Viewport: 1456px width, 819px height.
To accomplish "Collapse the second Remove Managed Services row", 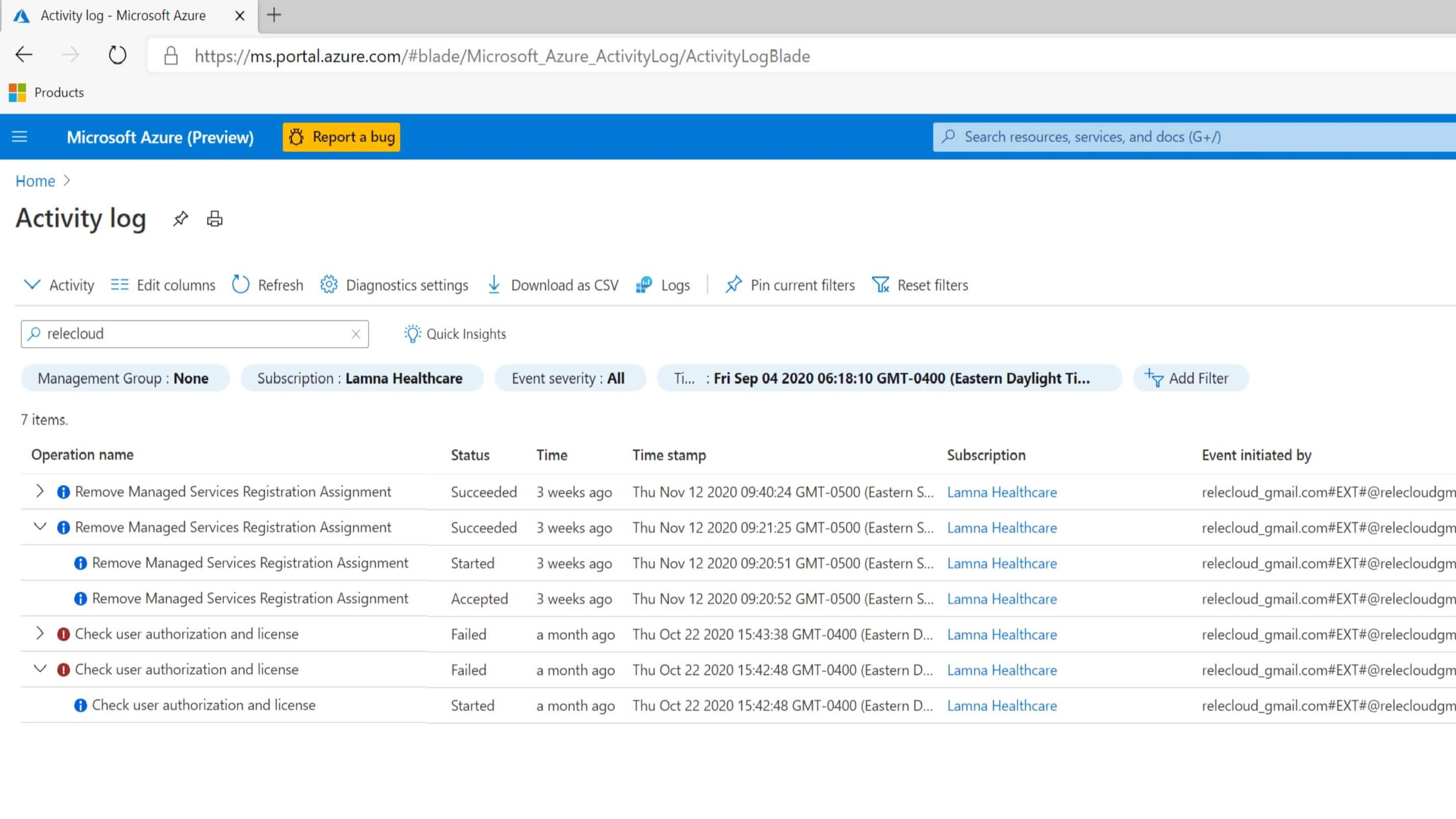I will click(40, 527).
